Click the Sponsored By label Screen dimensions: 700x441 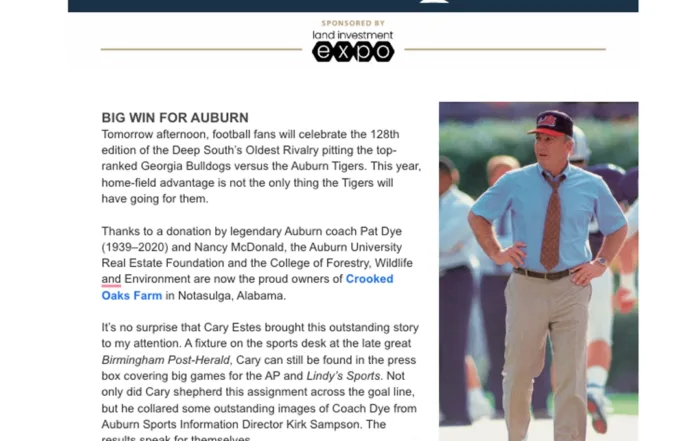[x=353, y=23]
